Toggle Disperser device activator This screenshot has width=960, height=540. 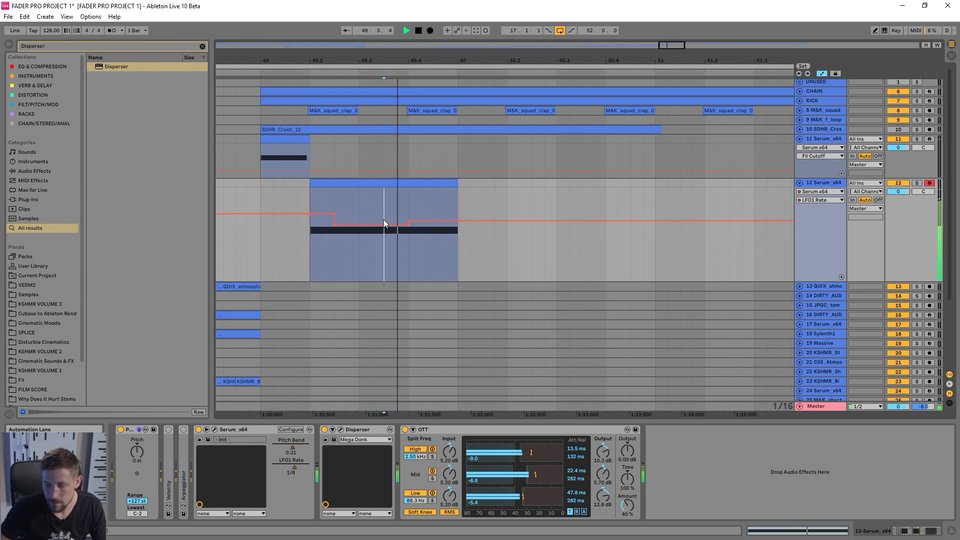click(324, 430)
